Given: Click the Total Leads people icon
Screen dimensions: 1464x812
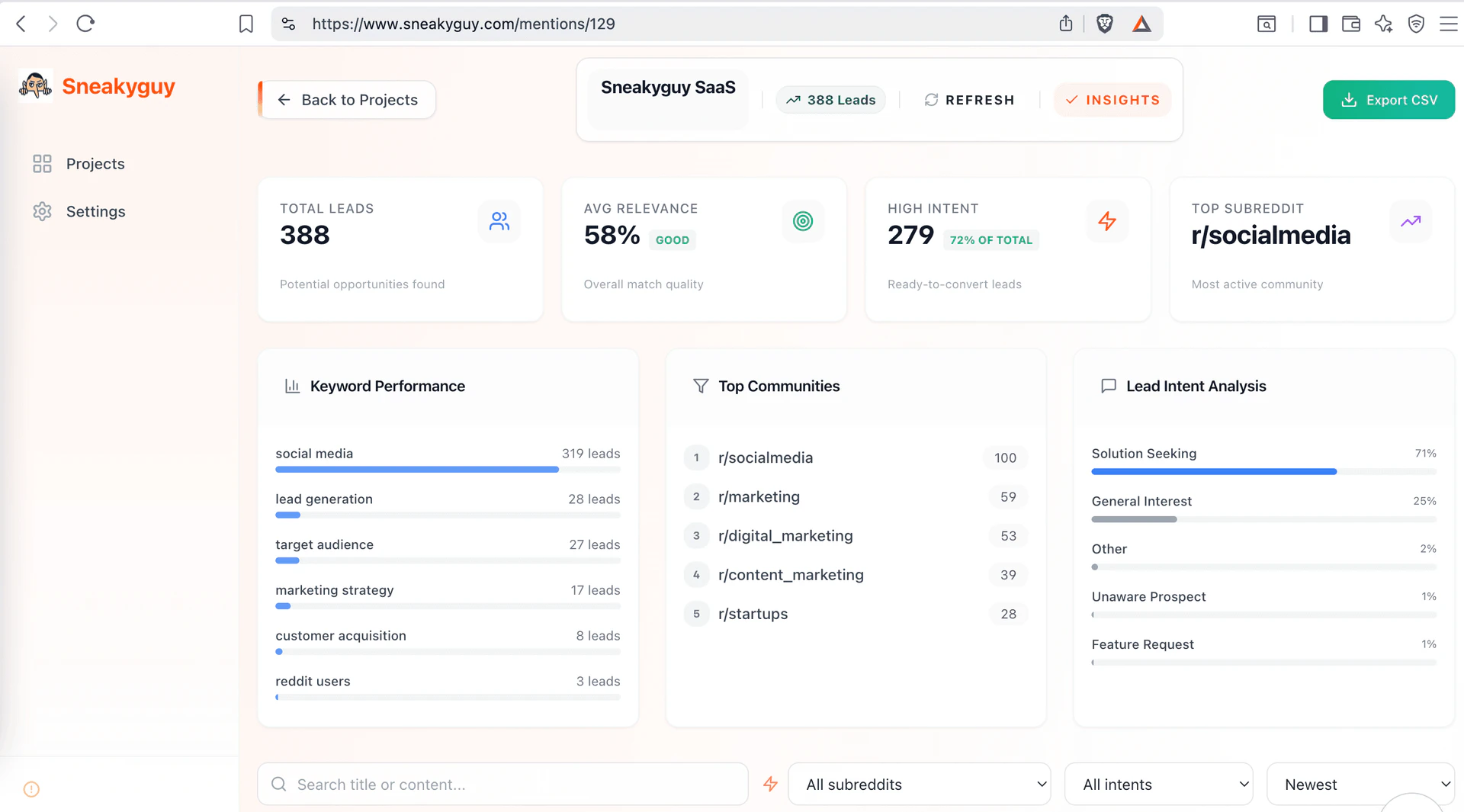Looking at the screenshot, I should (x=499, y=221).
